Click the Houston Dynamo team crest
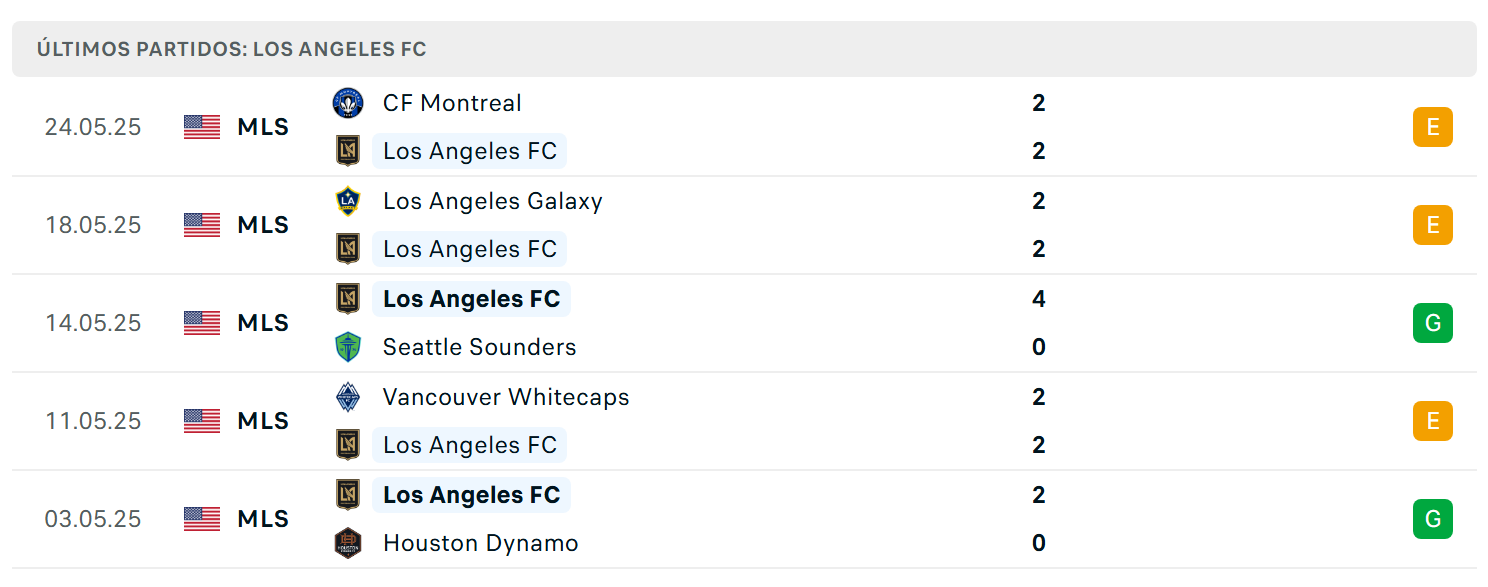Image resolution: width=1488 pixels, height=587 pixels. click(348, 543)
